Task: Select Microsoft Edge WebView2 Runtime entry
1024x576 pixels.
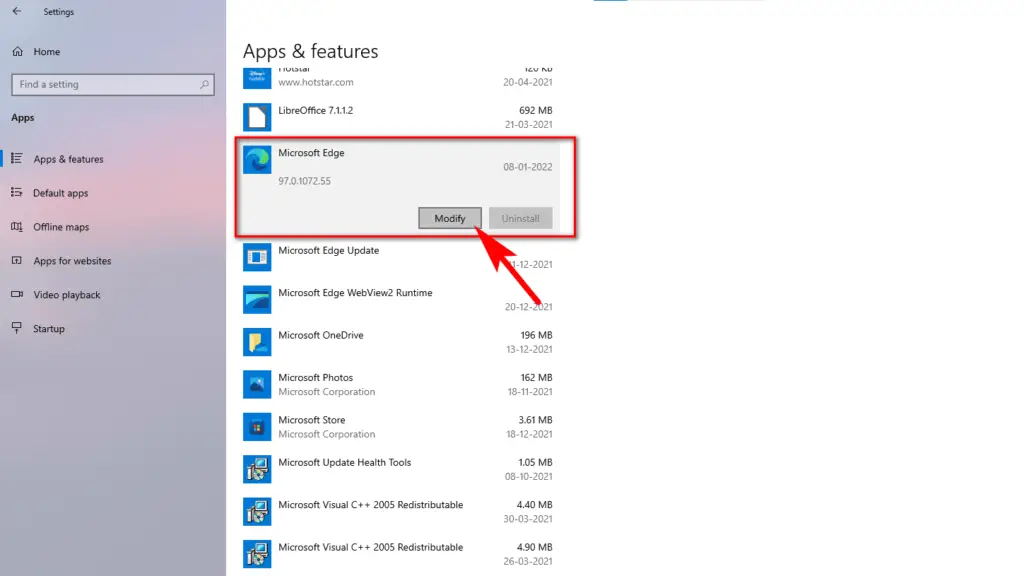Action: 398,300
